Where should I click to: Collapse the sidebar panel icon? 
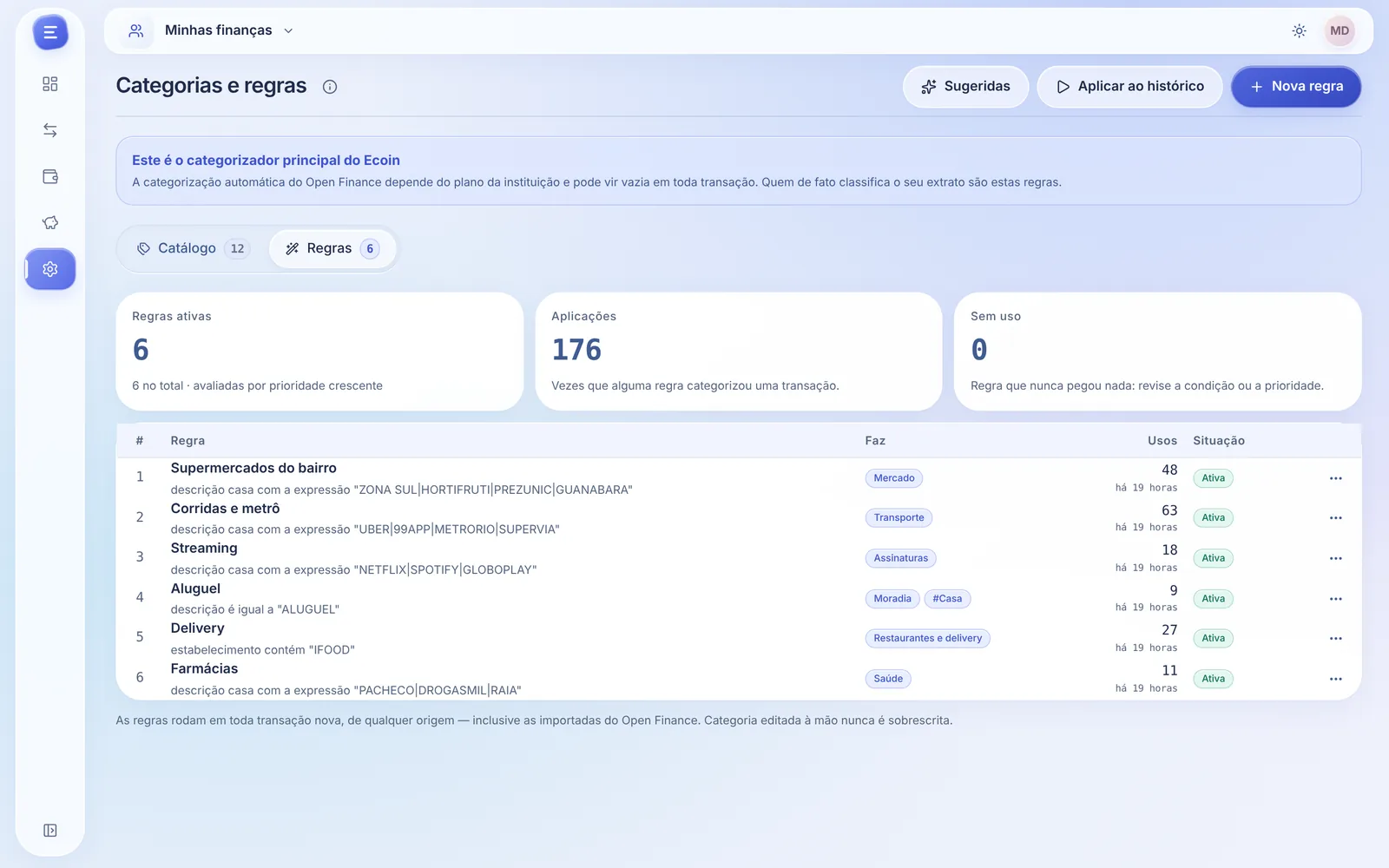pos(50,831)
